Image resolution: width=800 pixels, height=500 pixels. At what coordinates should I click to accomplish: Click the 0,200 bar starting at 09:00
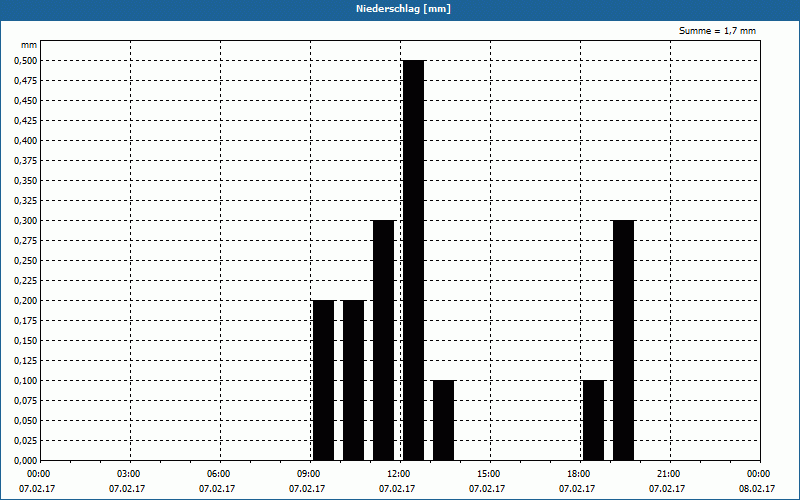pos(323,381)
